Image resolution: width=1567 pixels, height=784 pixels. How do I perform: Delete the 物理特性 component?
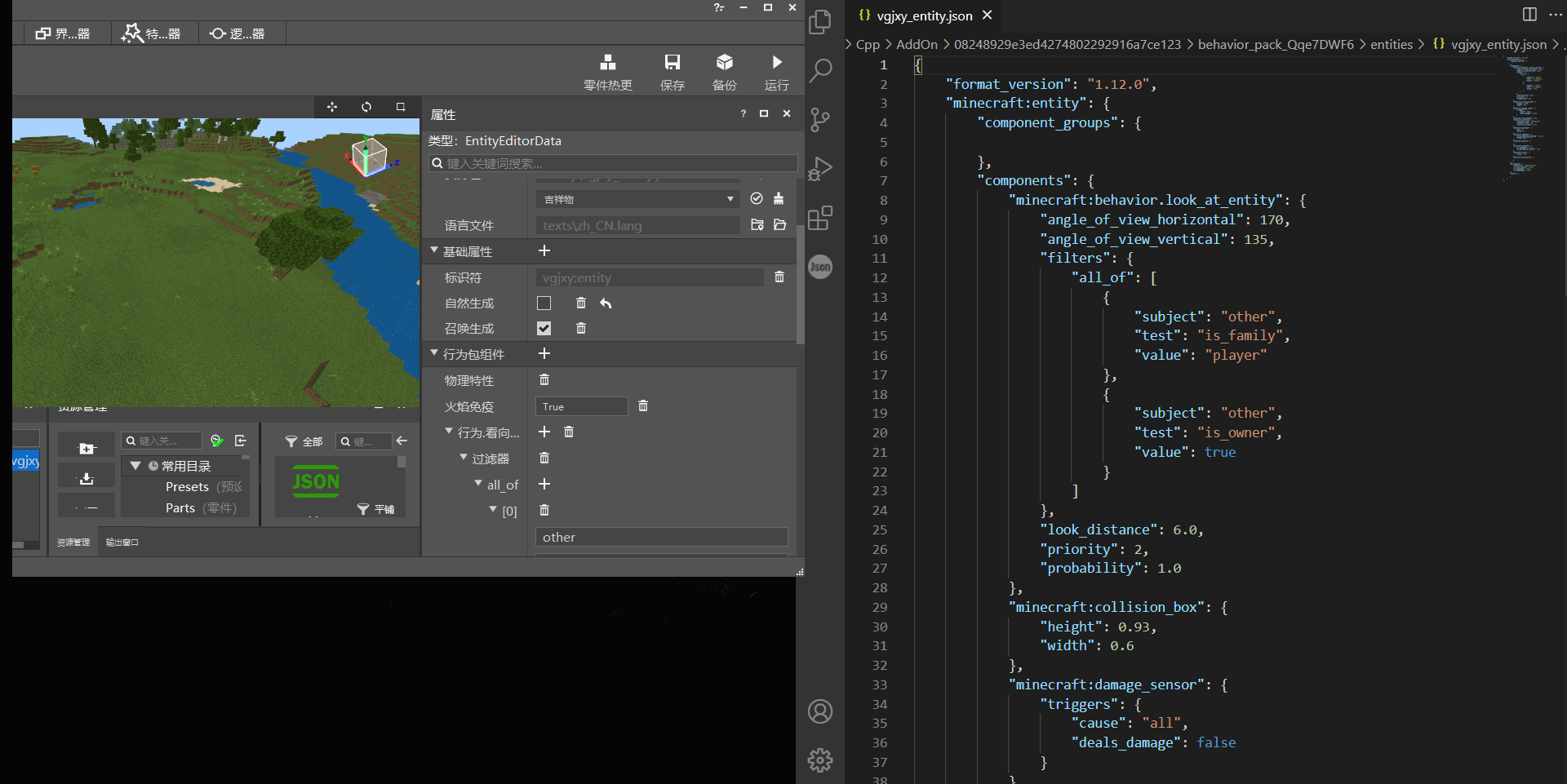(544, 380)
